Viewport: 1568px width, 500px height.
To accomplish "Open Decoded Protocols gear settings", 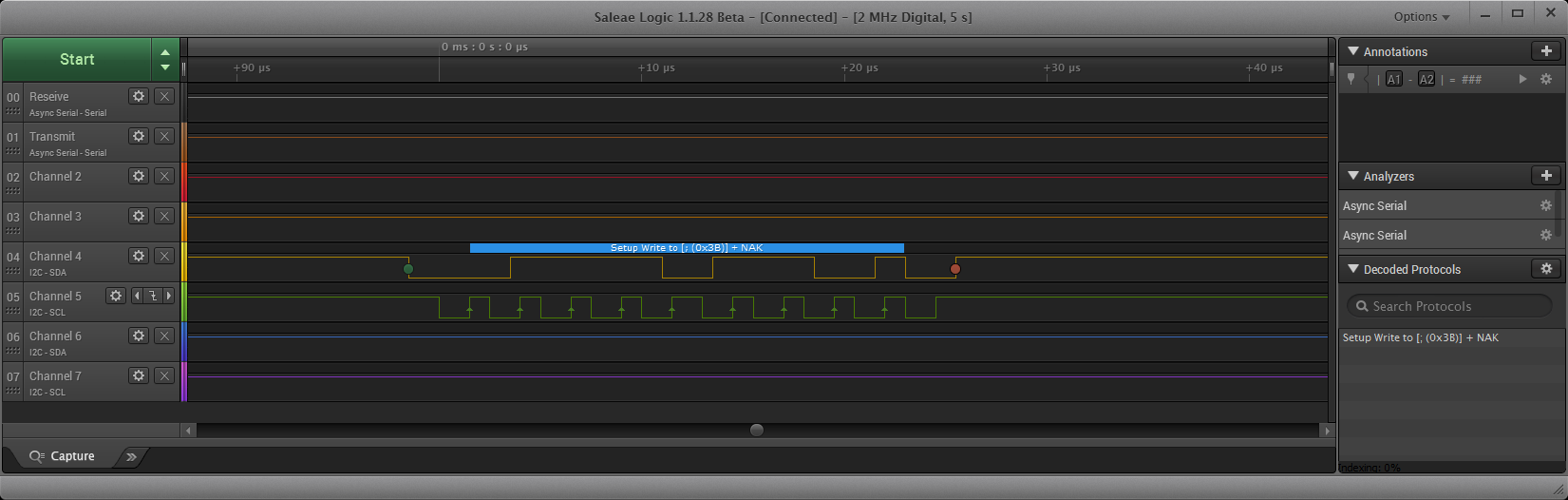I will [1546, 269].
